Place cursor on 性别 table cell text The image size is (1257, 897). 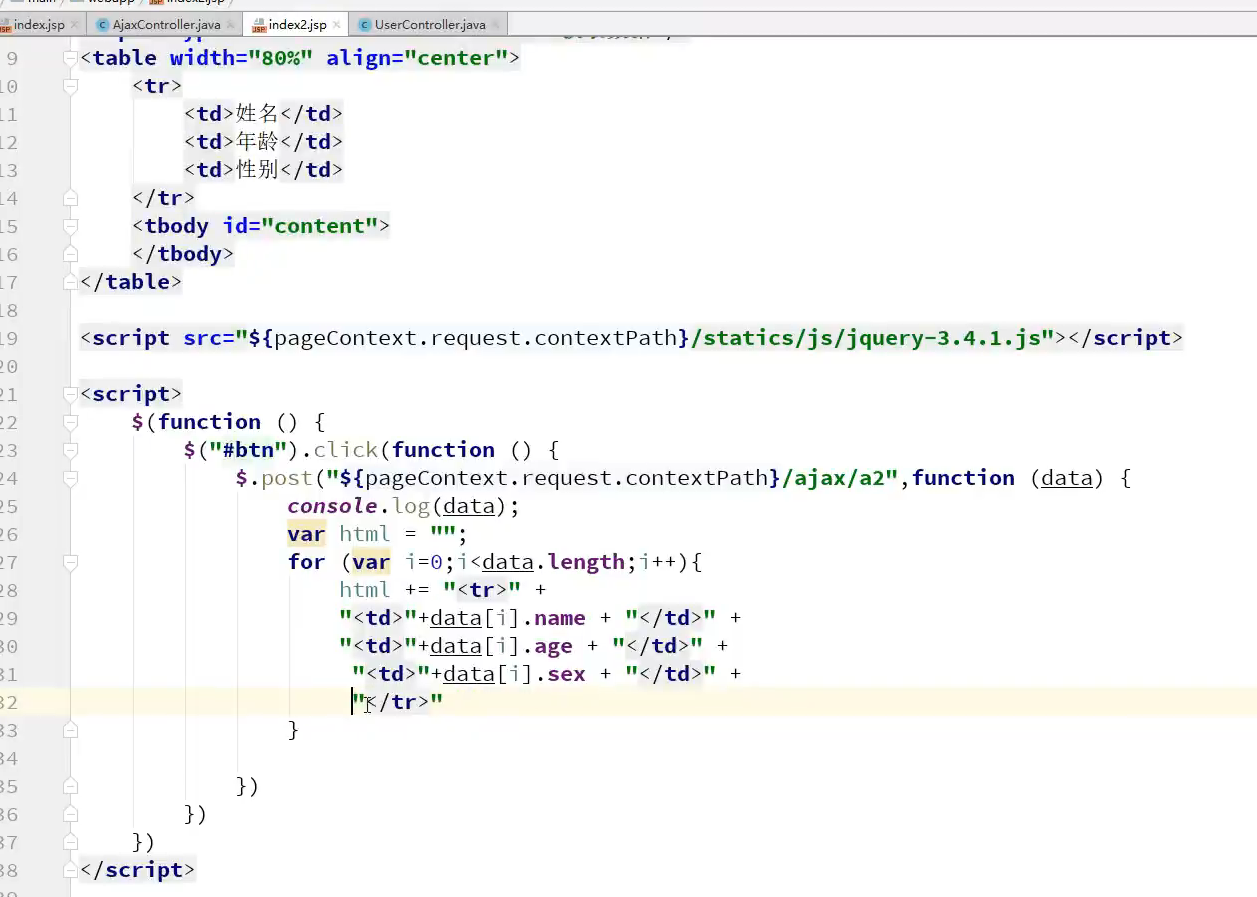[257, 170]
